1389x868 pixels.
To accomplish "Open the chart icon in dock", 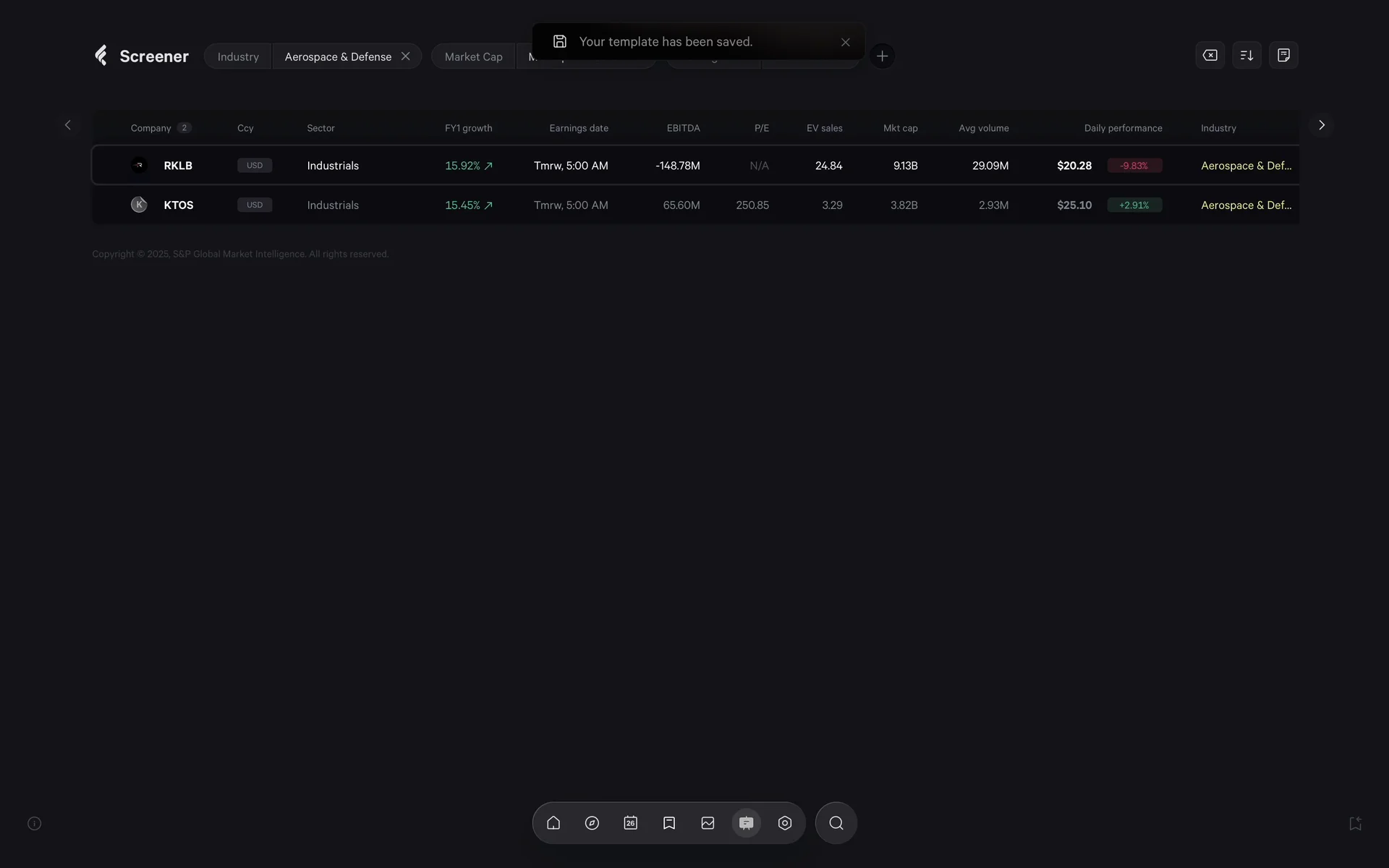I will click(x=708, y=823).
